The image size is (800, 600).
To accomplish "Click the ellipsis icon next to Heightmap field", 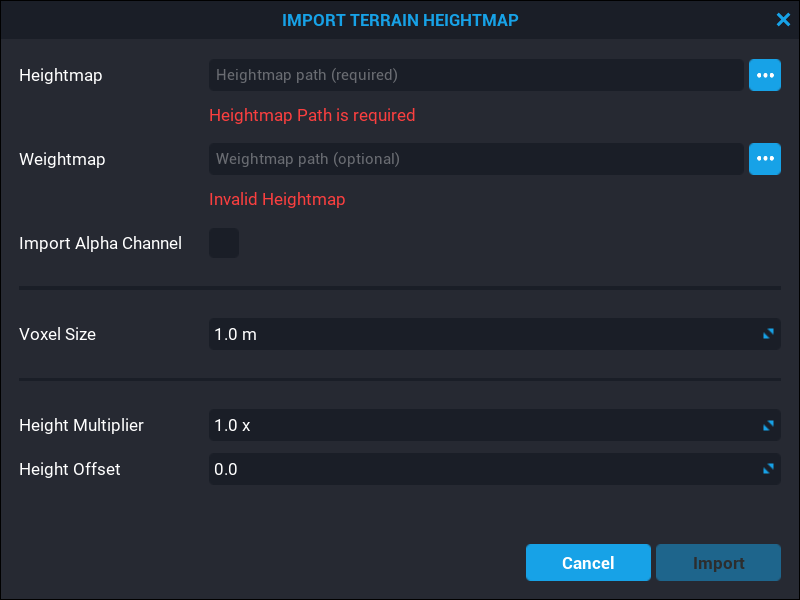I will click(765, 75).
